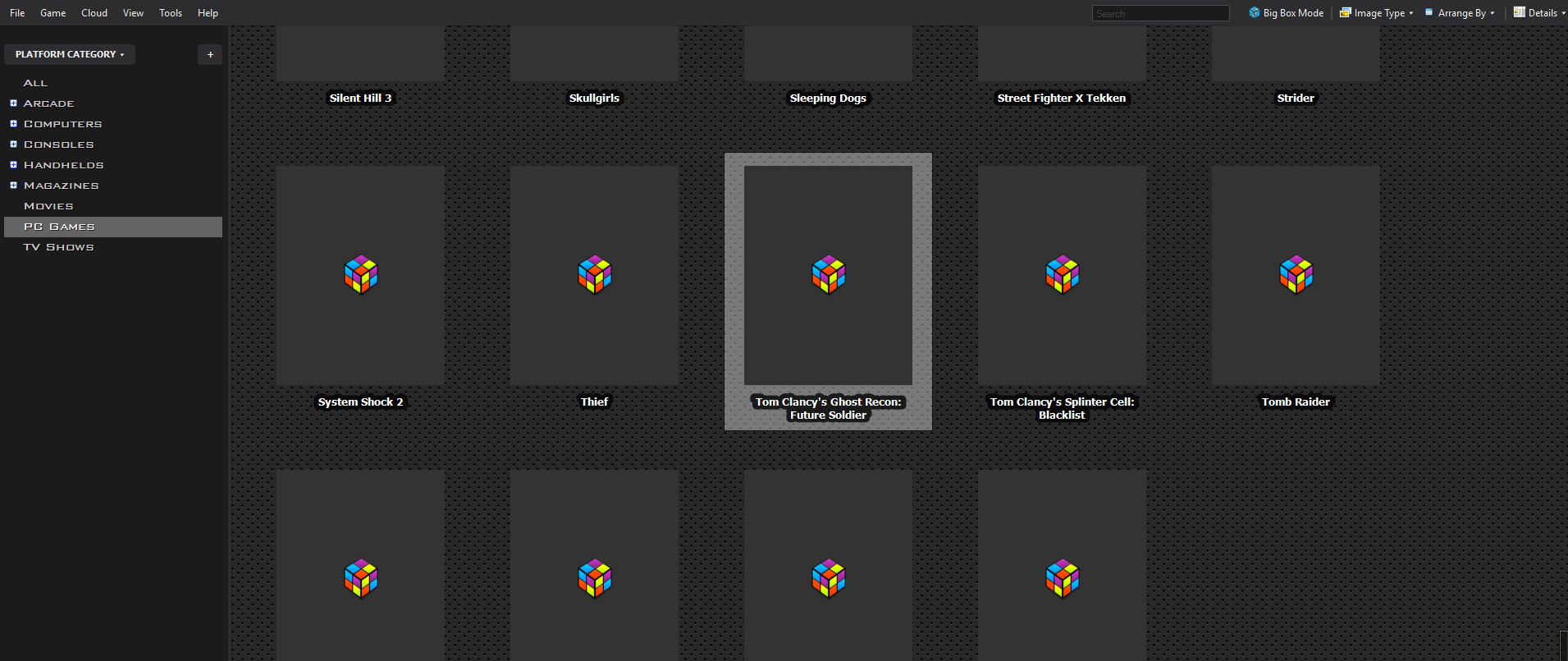Click the Tom Clancy's Ghost Recon: Future Soldier label
Screen dimensions: 1568x661
[829, 408]
